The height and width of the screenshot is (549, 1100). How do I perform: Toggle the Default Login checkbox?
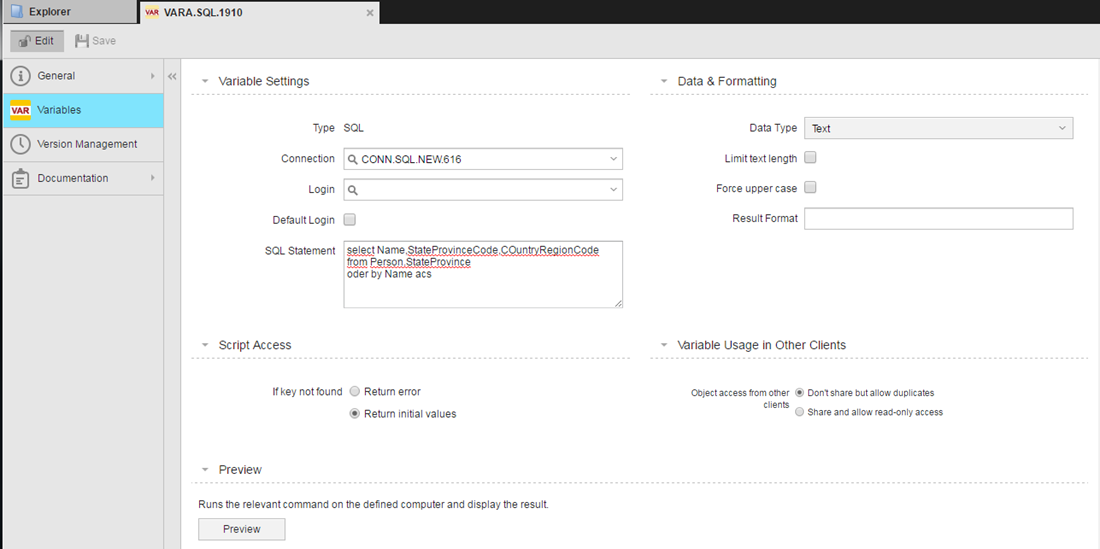coord(349,219)
